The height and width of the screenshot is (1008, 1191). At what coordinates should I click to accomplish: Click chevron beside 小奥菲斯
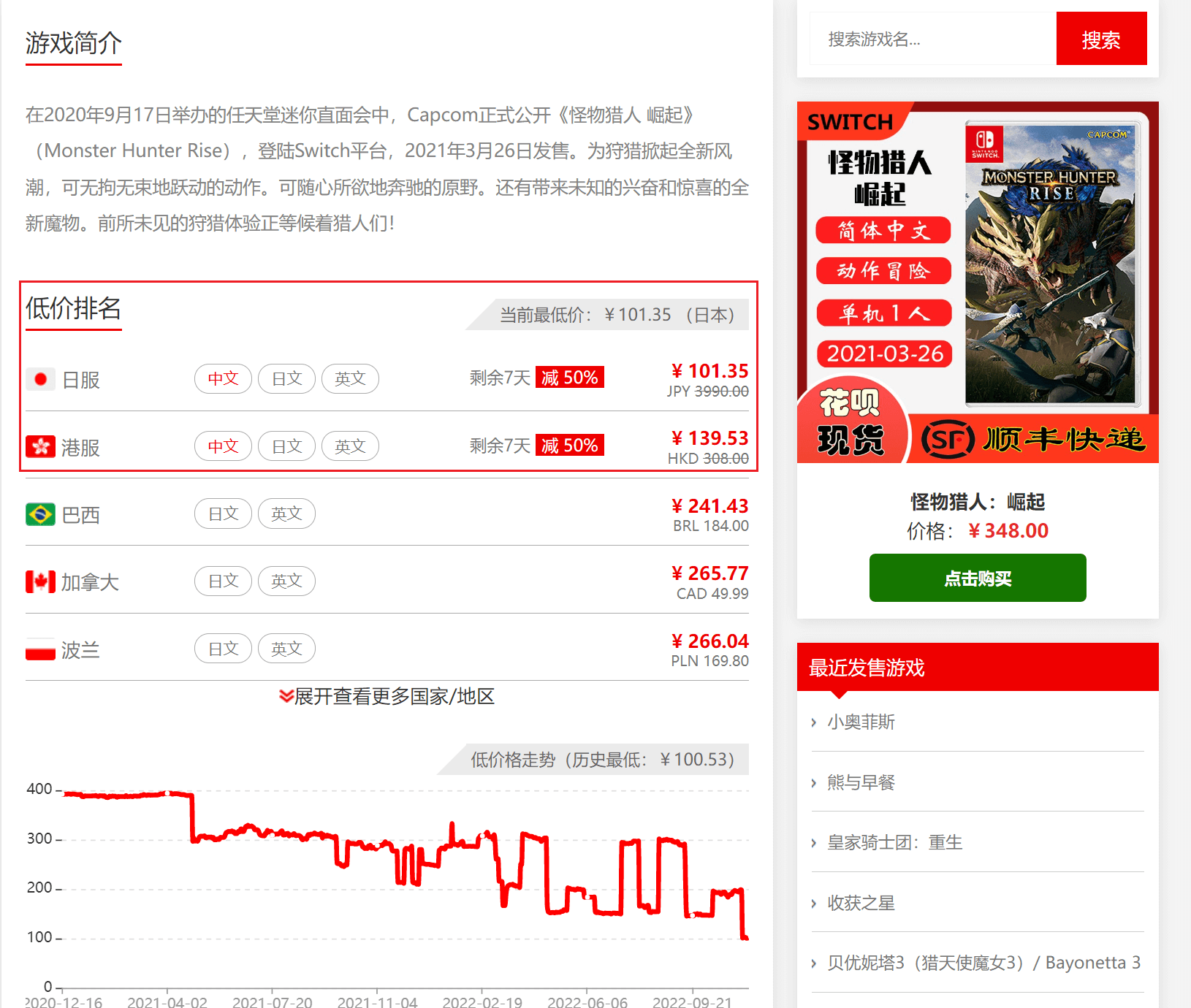(814, 722)
